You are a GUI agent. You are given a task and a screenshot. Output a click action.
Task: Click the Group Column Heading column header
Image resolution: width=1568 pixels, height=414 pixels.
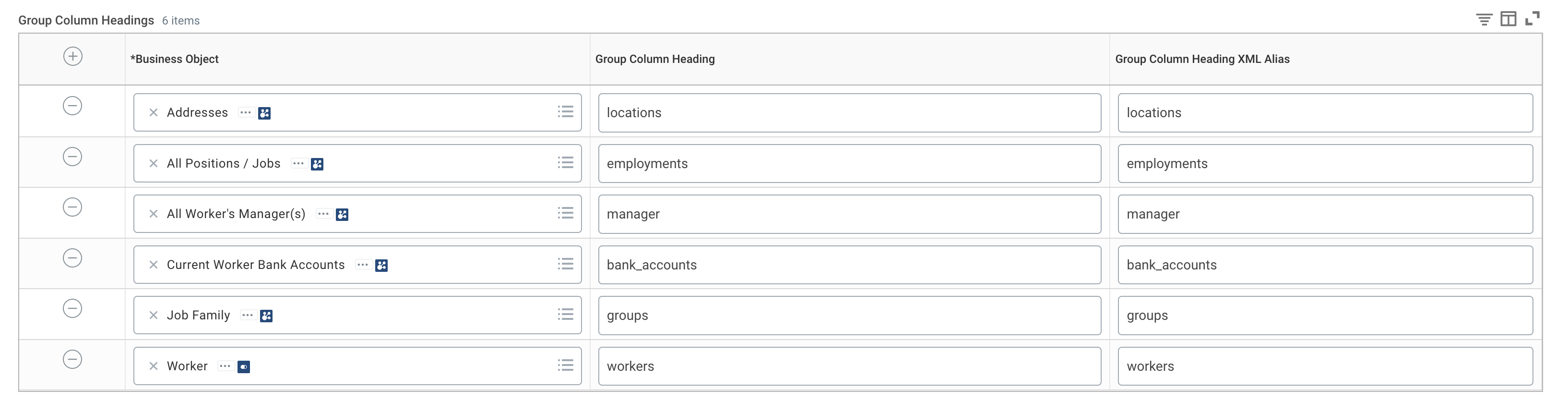pyautogui.click(x=655, y=59)
